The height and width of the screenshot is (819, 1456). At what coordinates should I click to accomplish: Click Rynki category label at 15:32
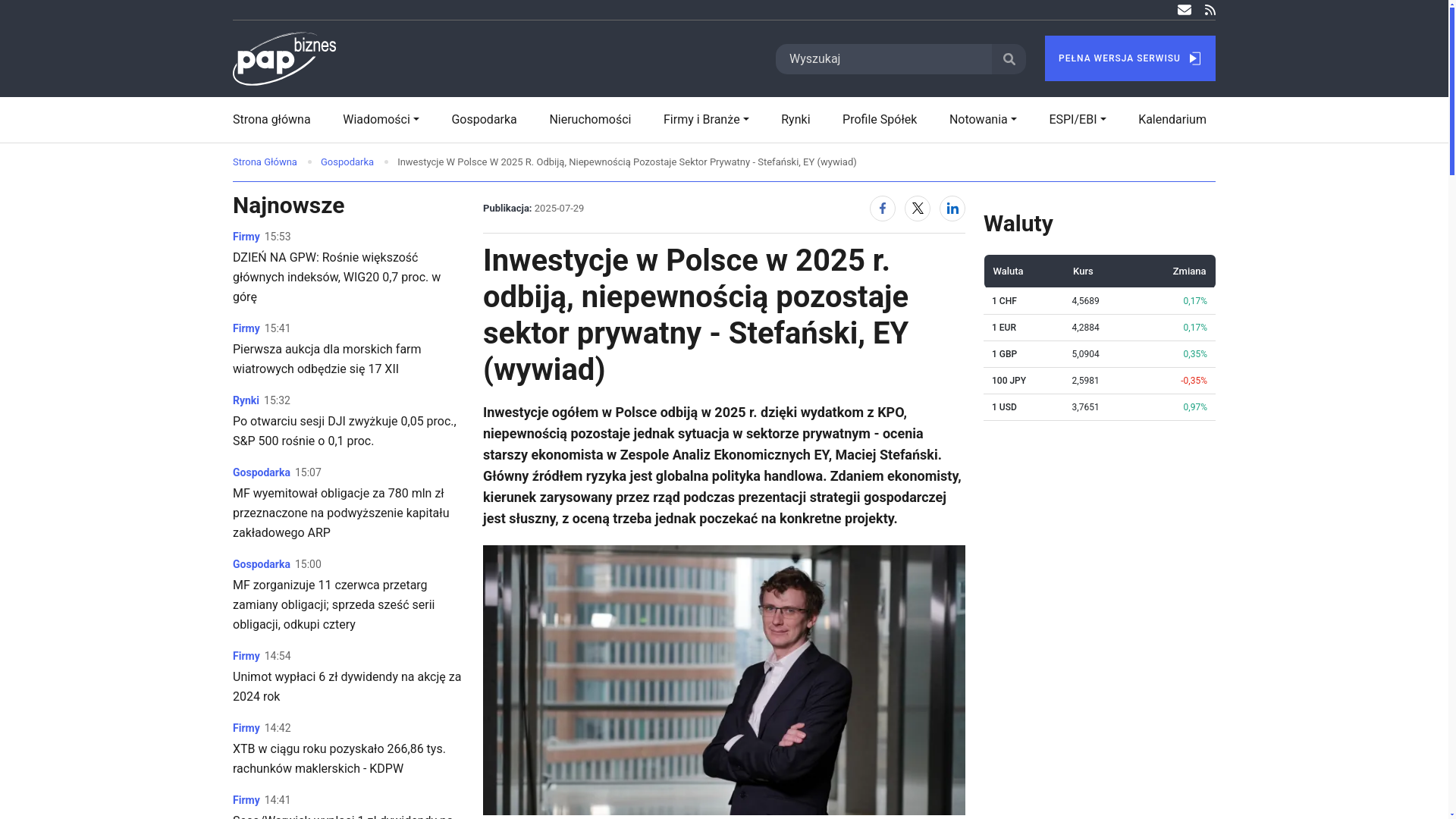coord(246,400)
